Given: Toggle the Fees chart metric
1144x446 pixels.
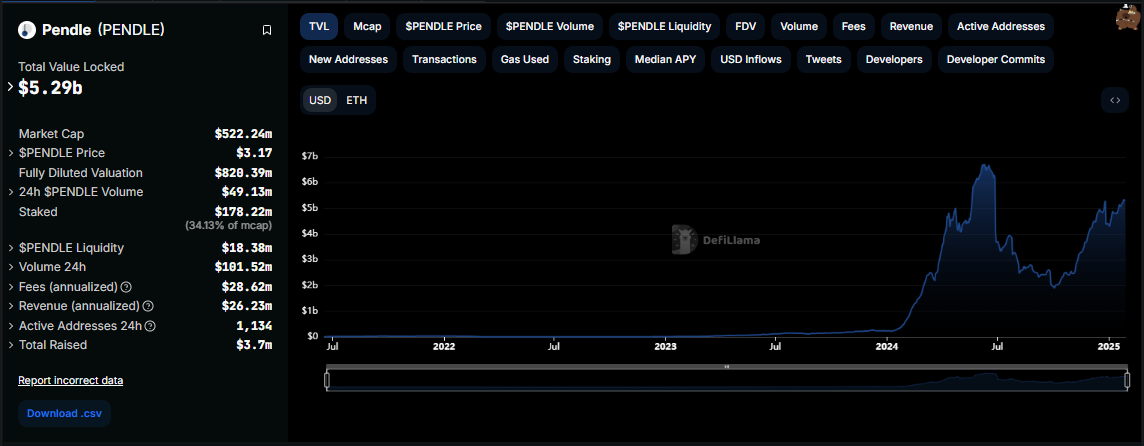Looking at the screenshot, I should (854, 26).
